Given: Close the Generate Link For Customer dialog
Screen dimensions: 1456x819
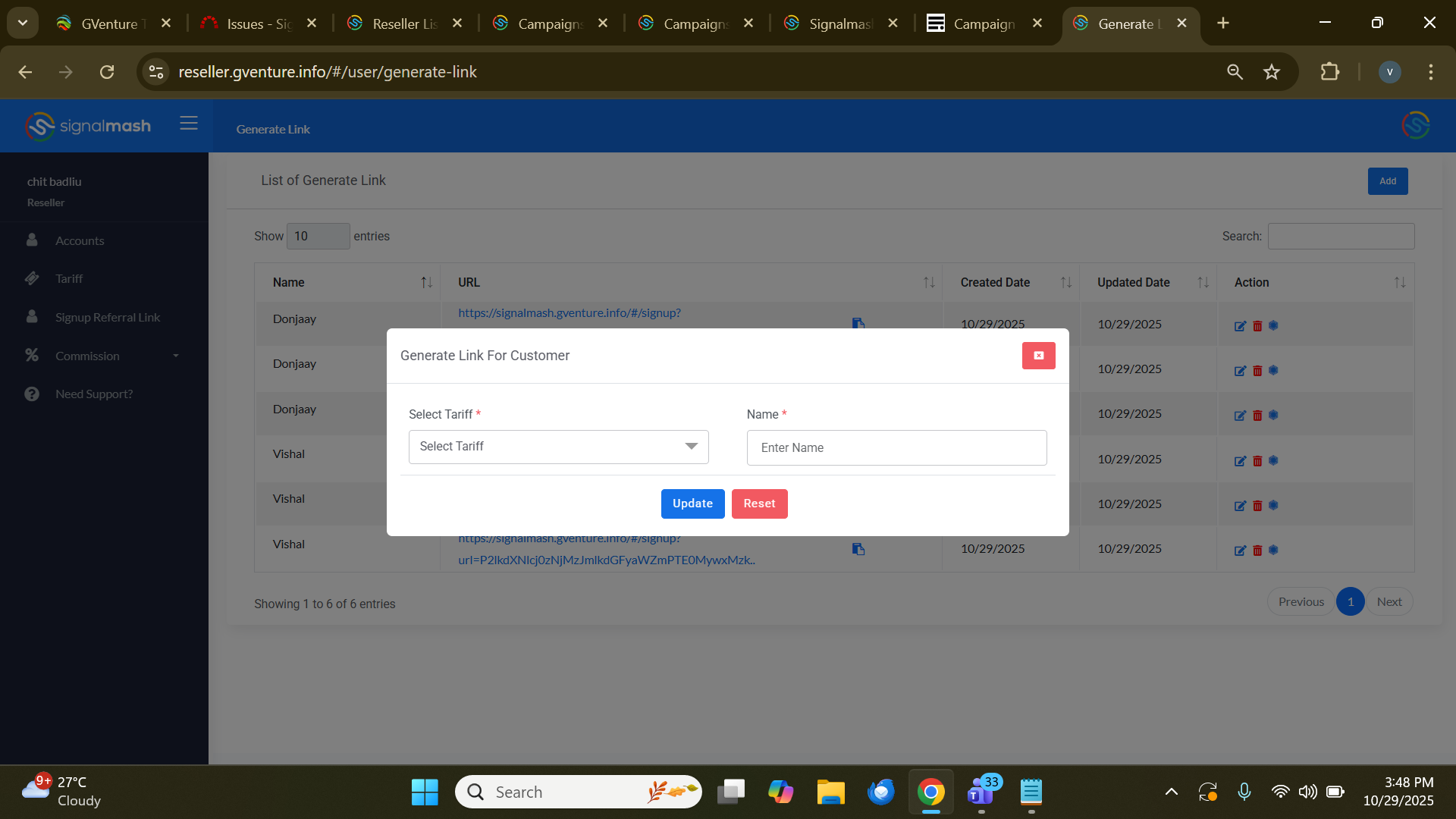Looking at the screenshot, I should coord(1038,356).
